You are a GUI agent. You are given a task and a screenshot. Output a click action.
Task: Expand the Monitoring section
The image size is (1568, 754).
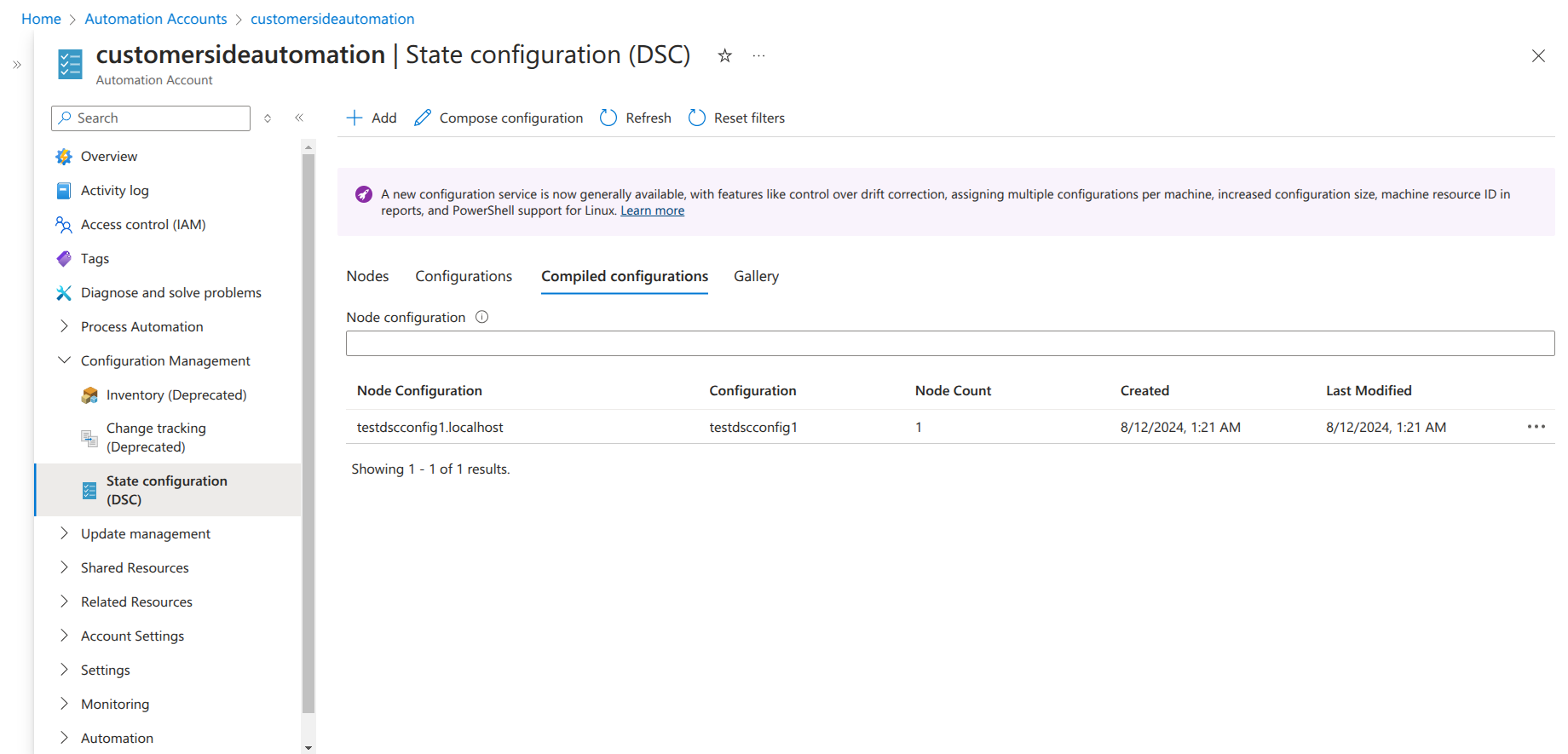(x=64, y=704)
